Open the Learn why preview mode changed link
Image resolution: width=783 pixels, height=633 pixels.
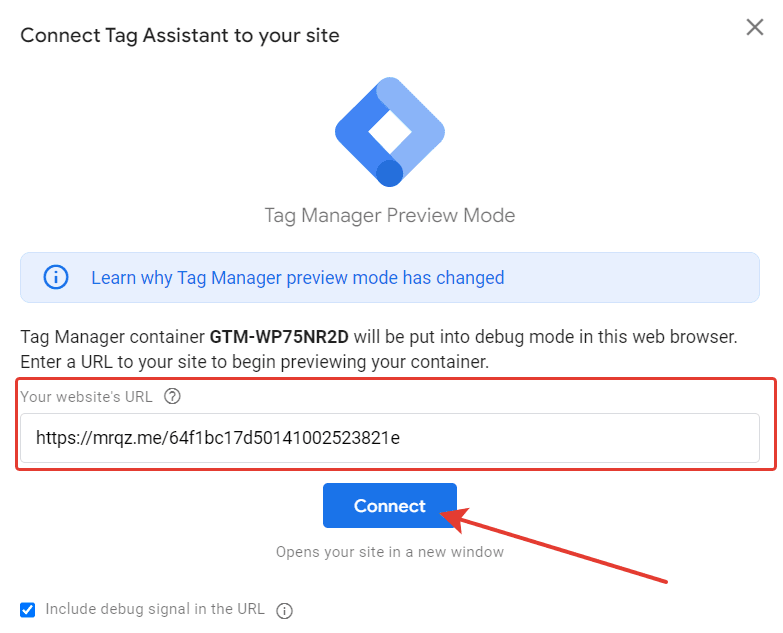pyautogui.click(x=298, y=278)
